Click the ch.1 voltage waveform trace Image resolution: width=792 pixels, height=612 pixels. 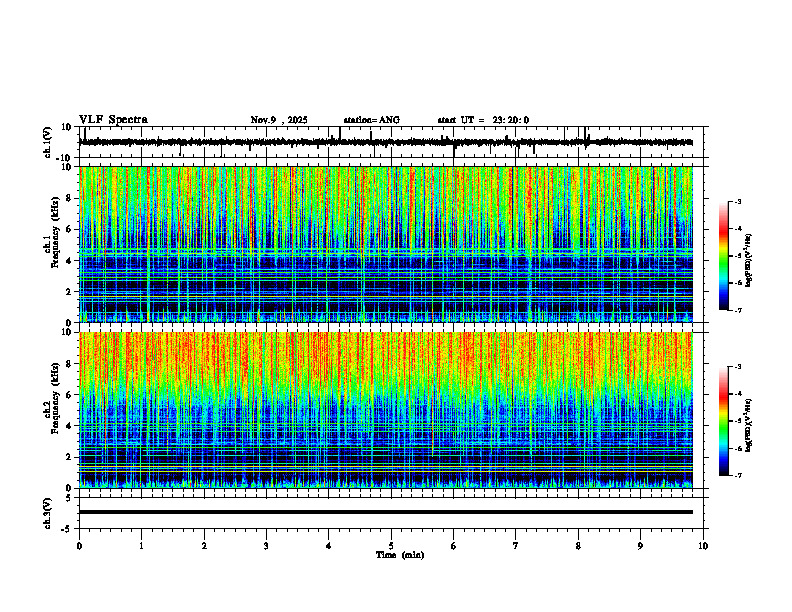tap(386, 142)
